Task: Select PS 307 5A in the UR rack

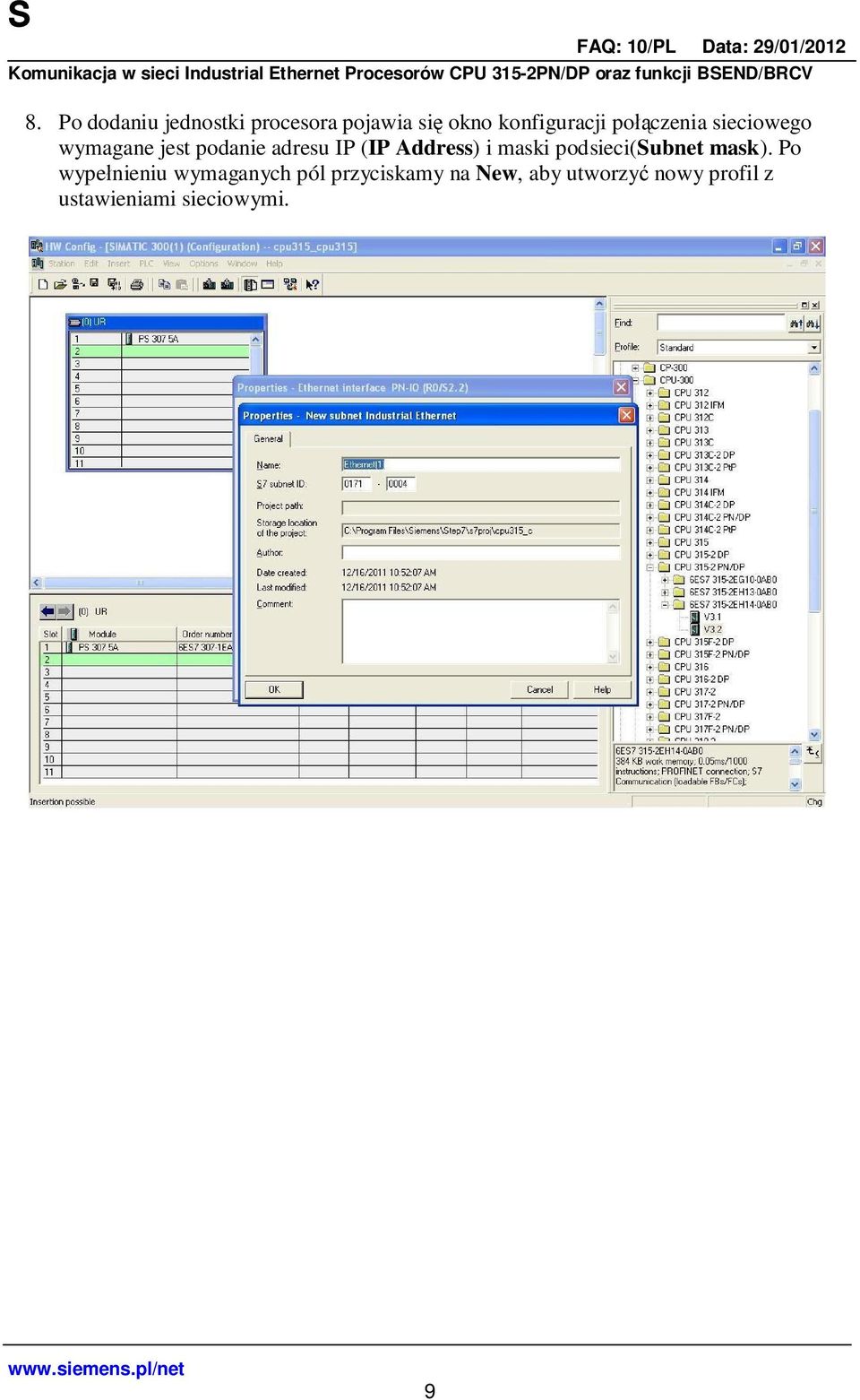Action: (159, 339)
